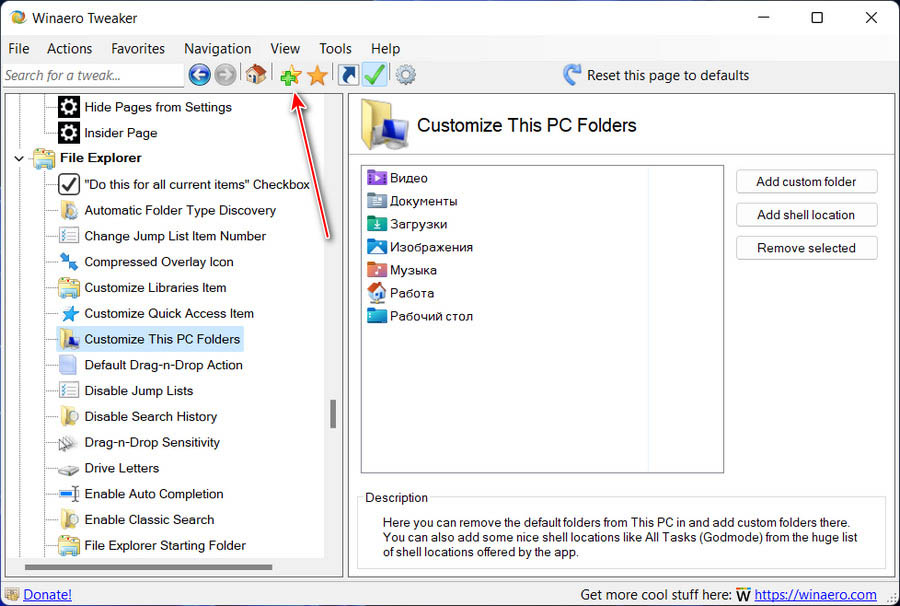Collapse the File Explorer tree category
This screenshot has width=900, height=606.
(x=19, y=158)
